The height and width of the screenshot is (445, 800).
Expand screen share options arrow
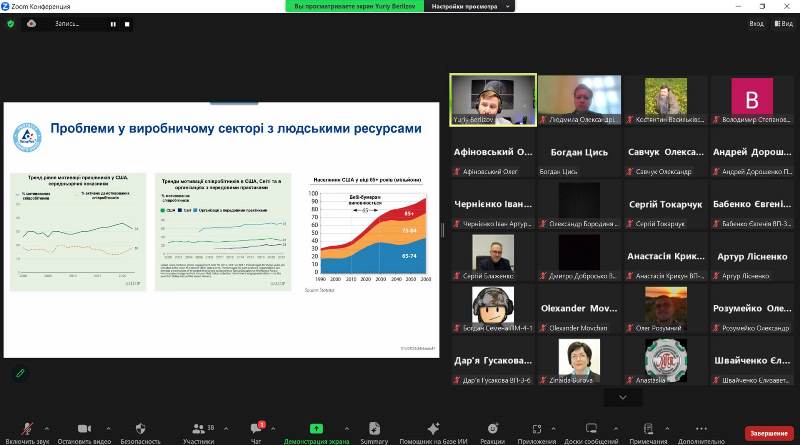(x=346, y=428)
